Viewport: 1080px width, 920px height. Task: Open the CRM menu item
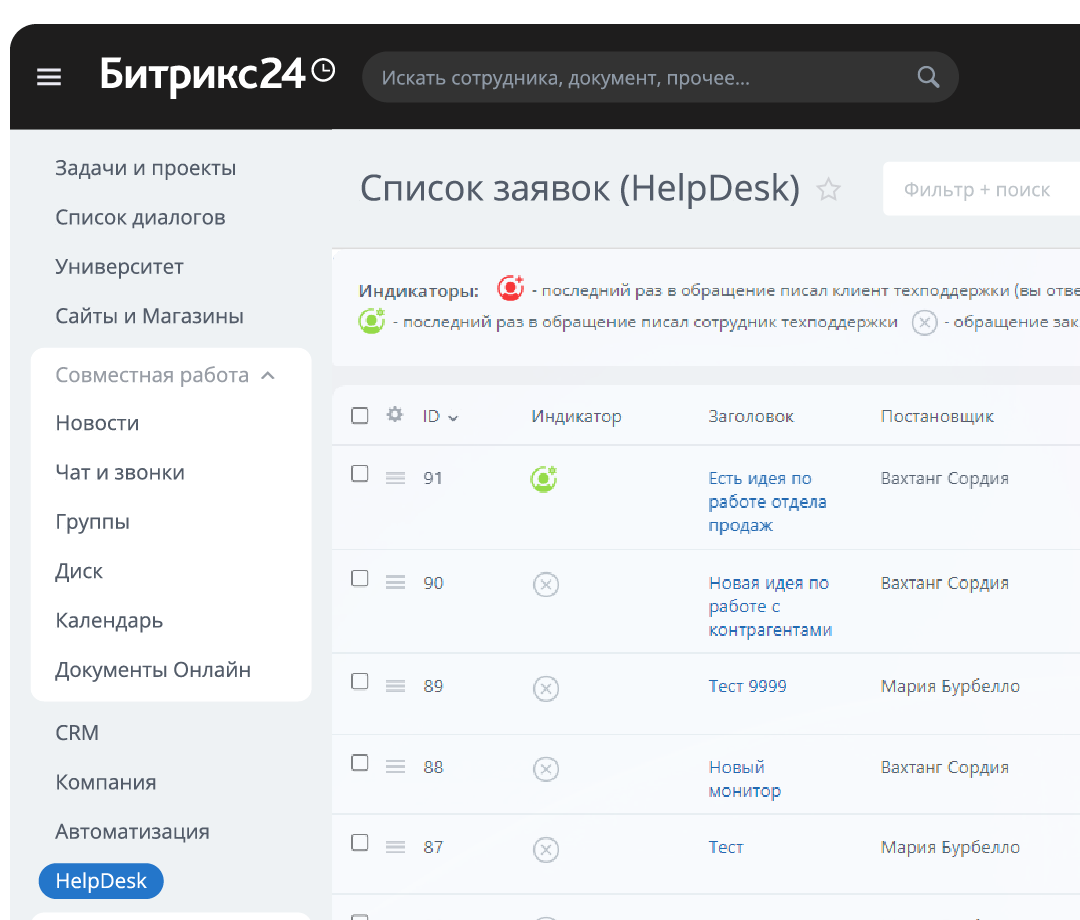pyautogui.click(x=77, y=733)
